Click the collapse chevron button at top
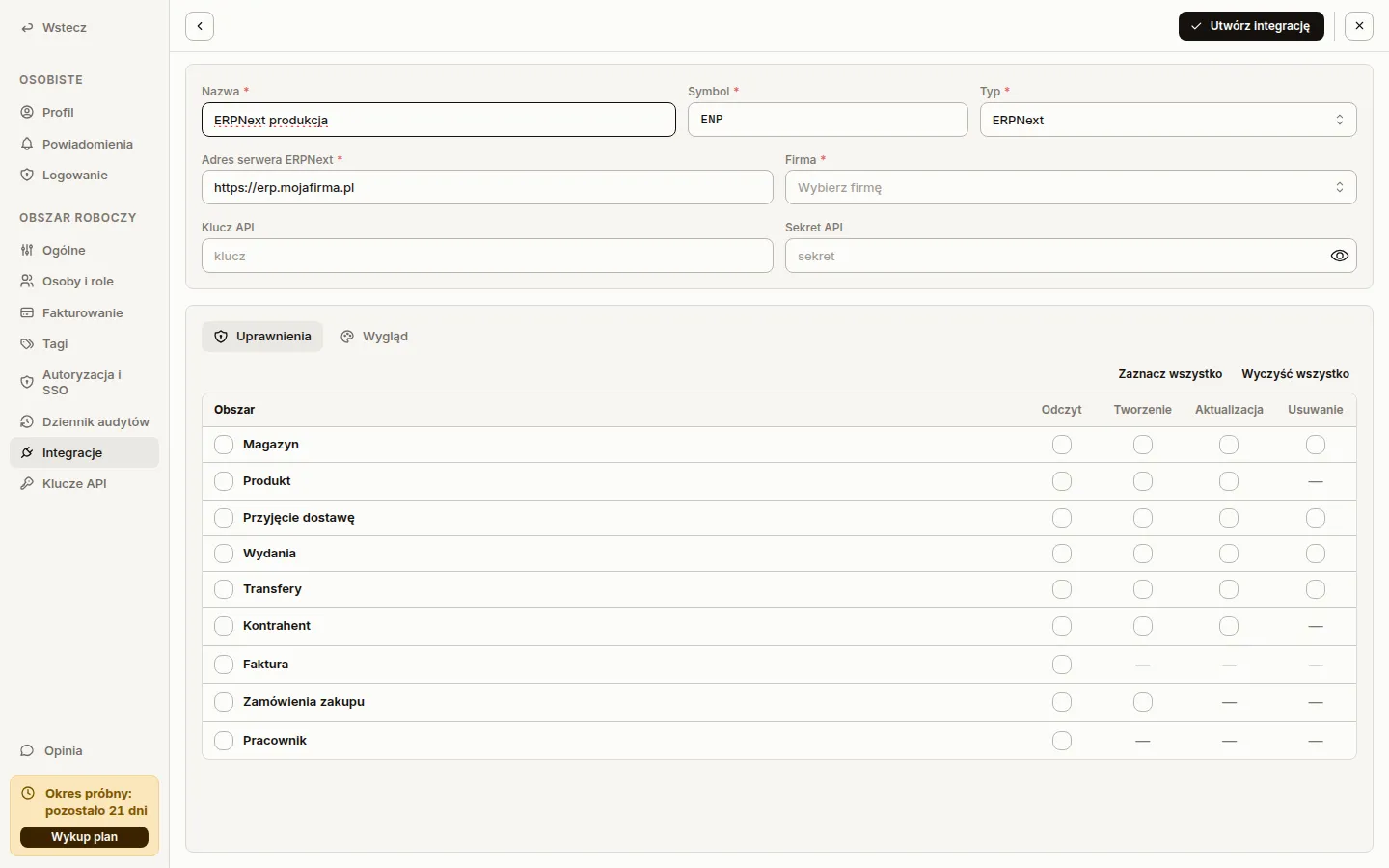1389x868 pixels. coord(200,26)
